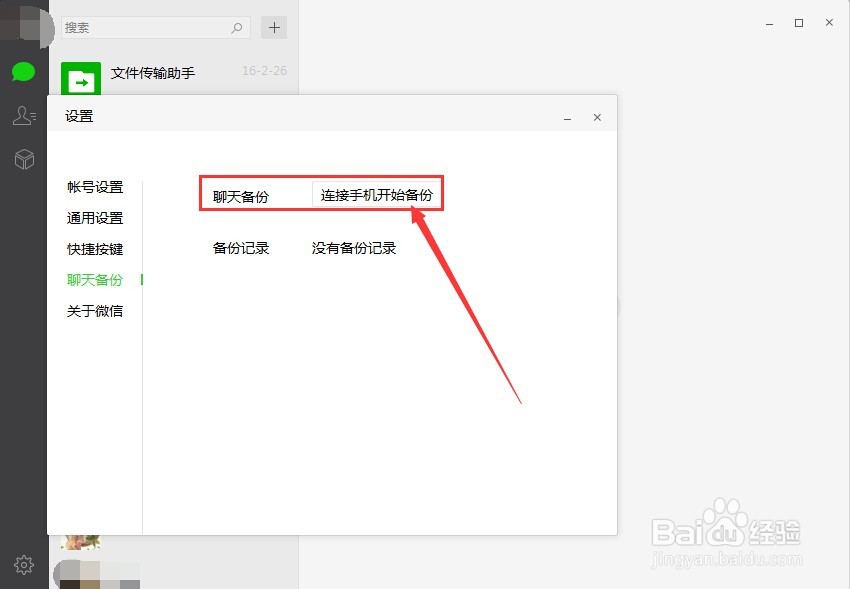Open the Favorites cube icon in sidebar
This screenshot has height=589, width=850.
click(x=24, y=159)
